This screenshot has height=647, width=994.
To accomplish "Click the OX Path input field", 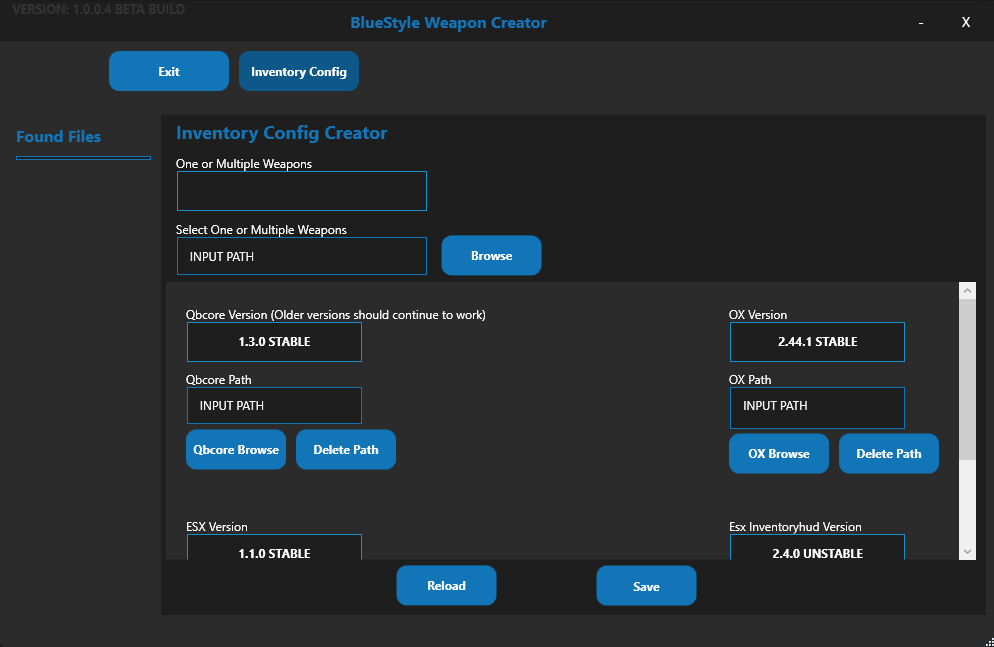I will click(817, 407).
